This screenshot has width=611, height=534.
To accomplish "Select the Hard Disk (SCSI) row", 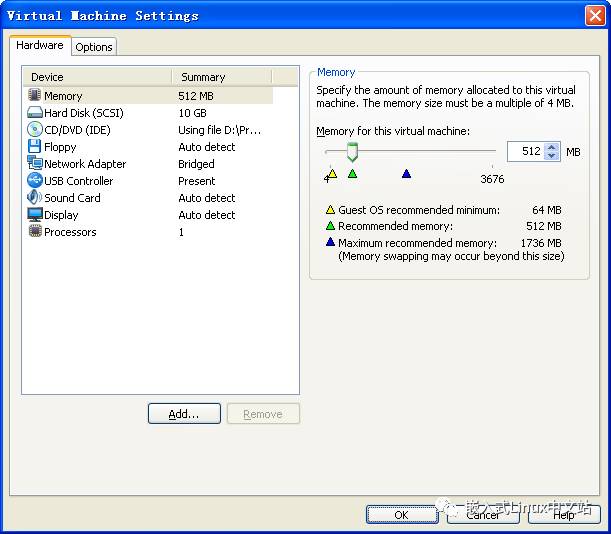I will (x=150, y=113).
